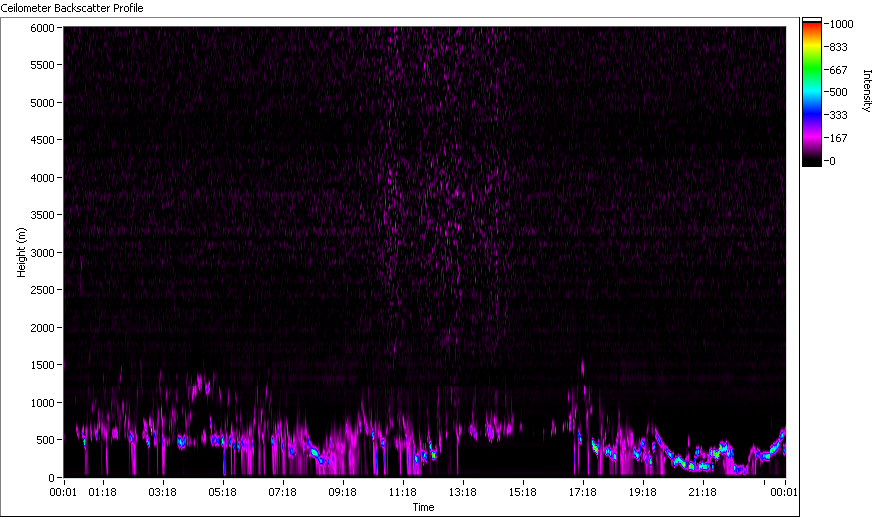Select the 4500 height axis label

(42, 140)
